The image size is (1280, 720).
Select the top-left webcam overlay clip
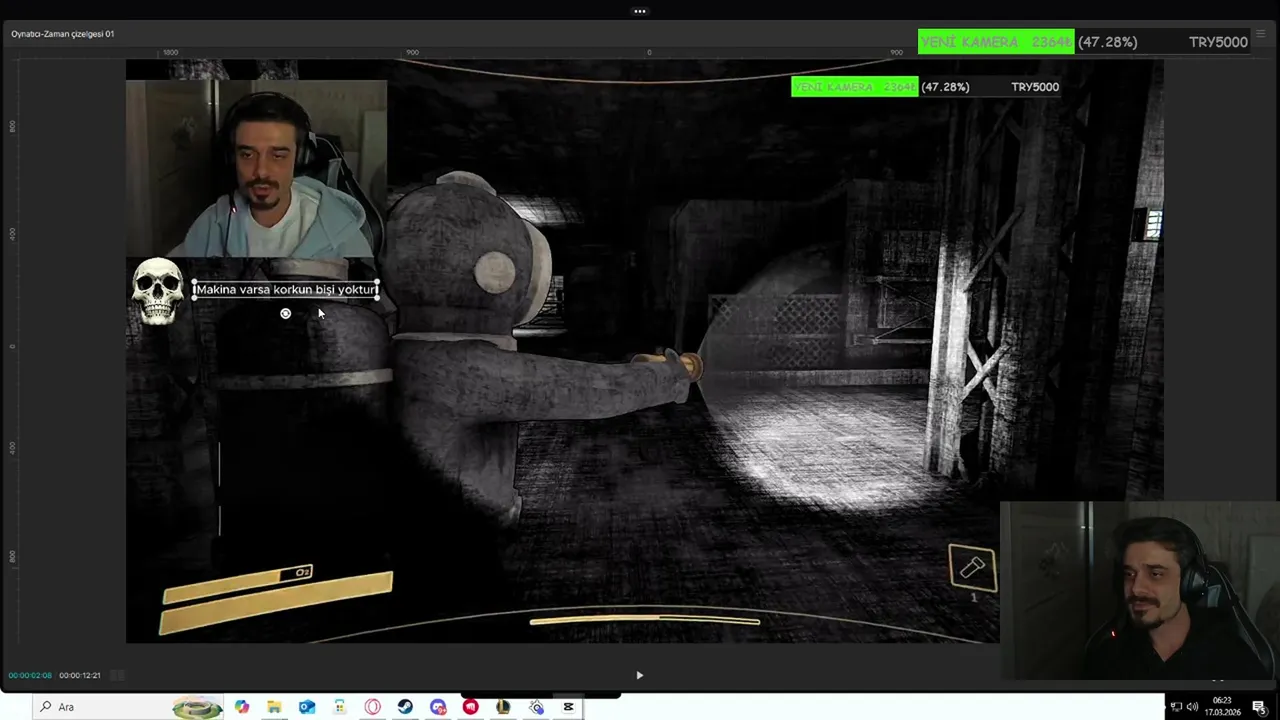tap(256, 169)
